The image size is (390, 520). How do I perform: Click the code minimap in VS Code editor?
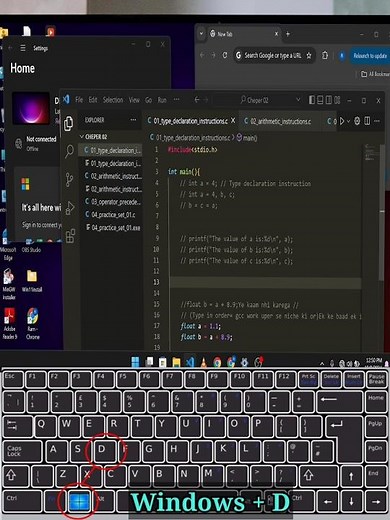370,153
